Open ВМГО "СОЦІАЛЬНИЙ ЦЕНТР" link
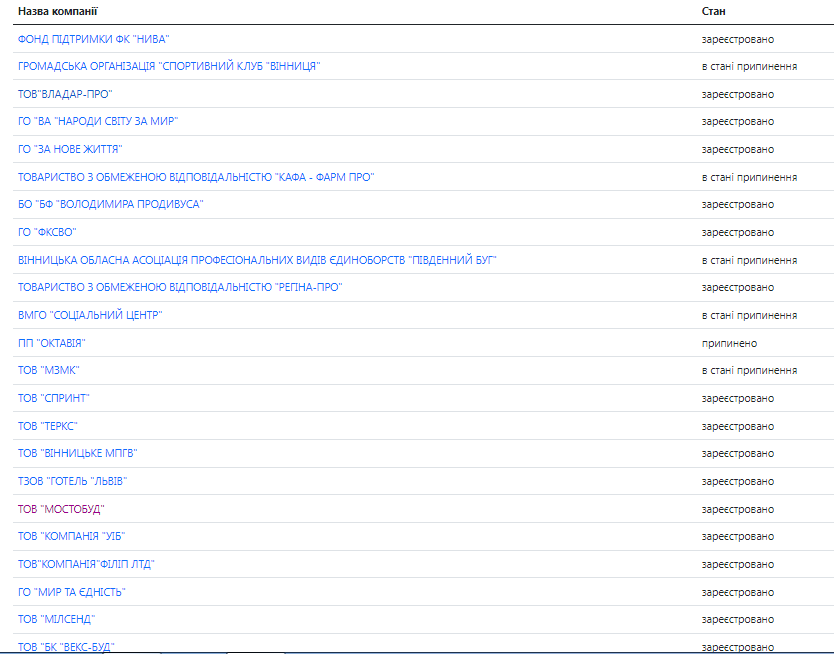 (x=90, y=315)
